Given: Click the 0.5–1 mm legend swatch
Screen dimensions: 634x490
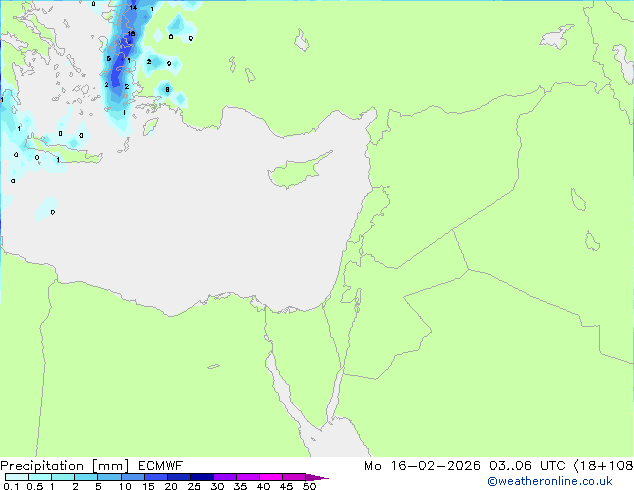Looking at the screenshot, I should (x=40, y=477).
